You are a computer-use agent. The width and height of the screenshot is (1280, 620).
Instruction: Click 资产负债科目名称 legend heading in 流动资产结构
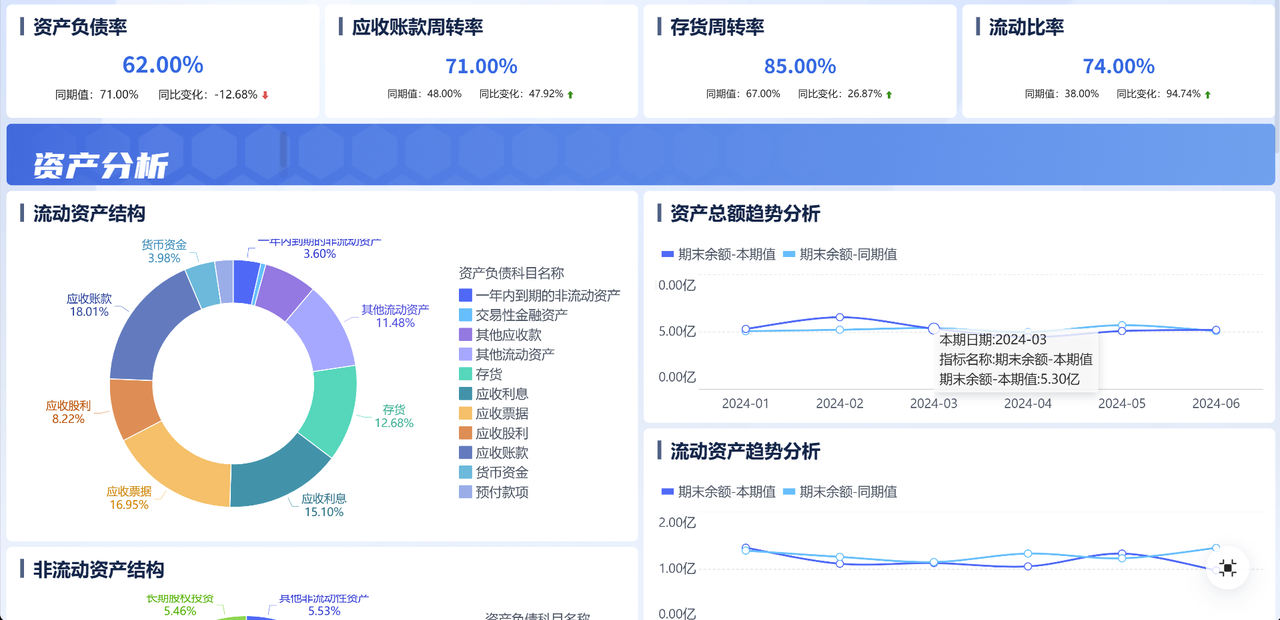[511, 272]
